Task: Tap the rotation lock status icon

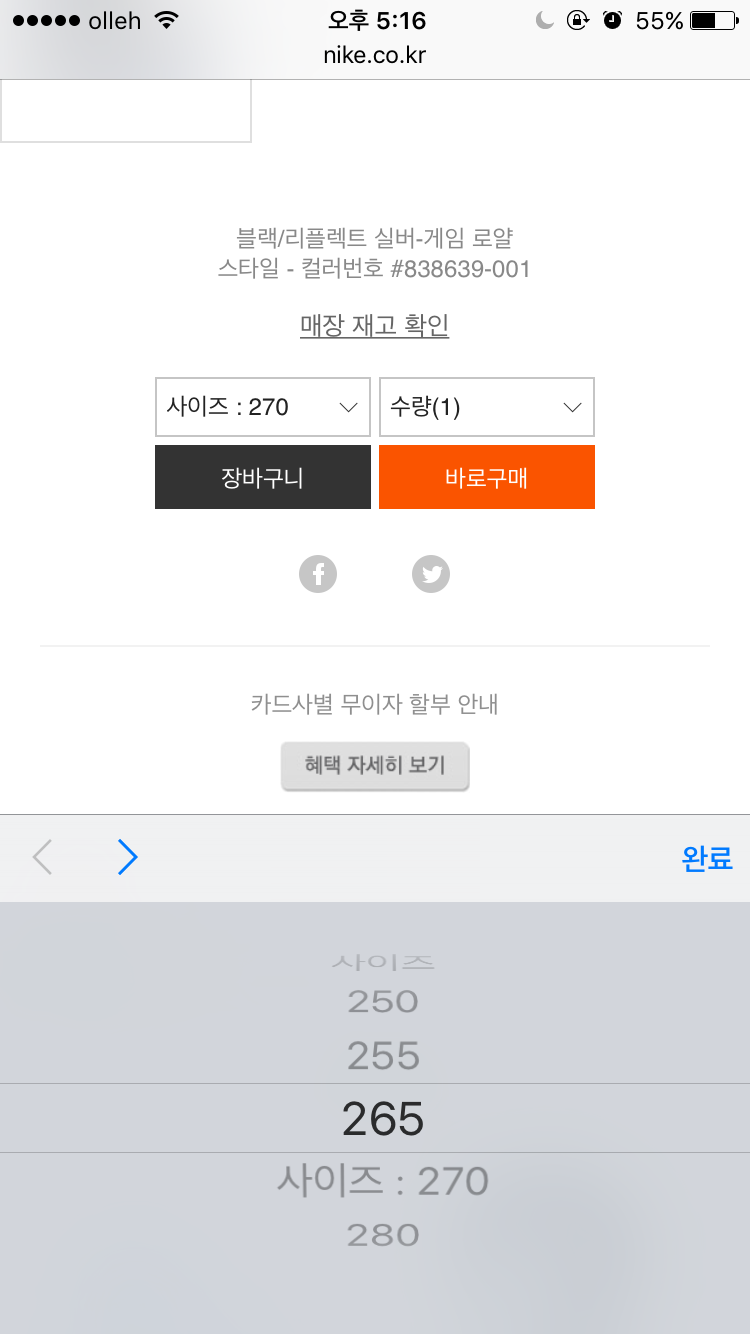Action: (577, 20)
